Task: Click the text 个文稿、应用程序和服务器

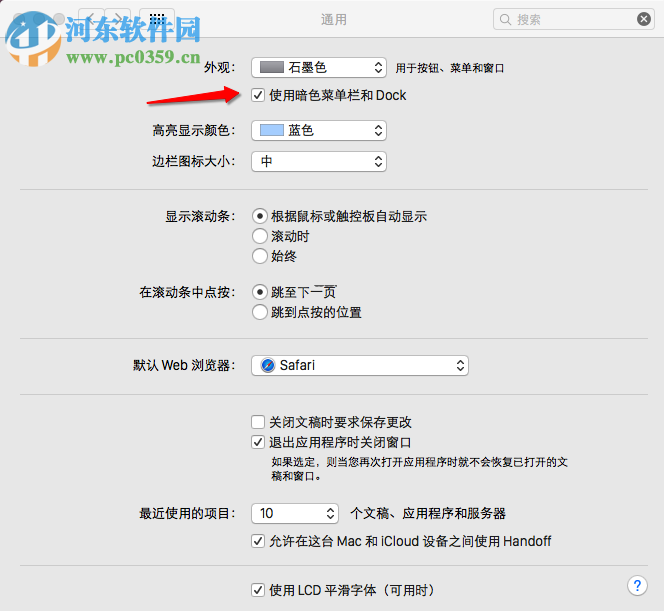Action: click(x=428, y=514)
